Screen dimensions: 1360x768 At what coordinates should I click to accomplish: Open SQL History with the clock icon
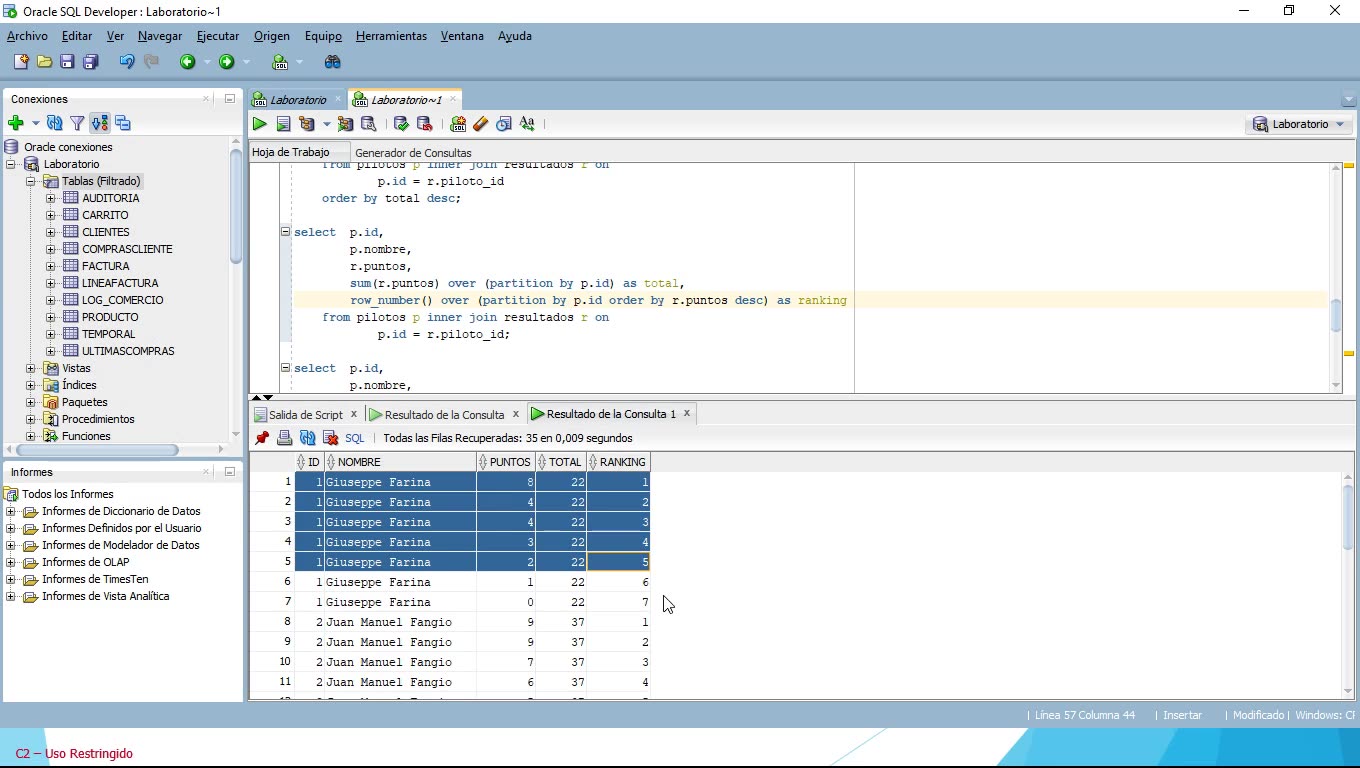[x=504, y=123]
